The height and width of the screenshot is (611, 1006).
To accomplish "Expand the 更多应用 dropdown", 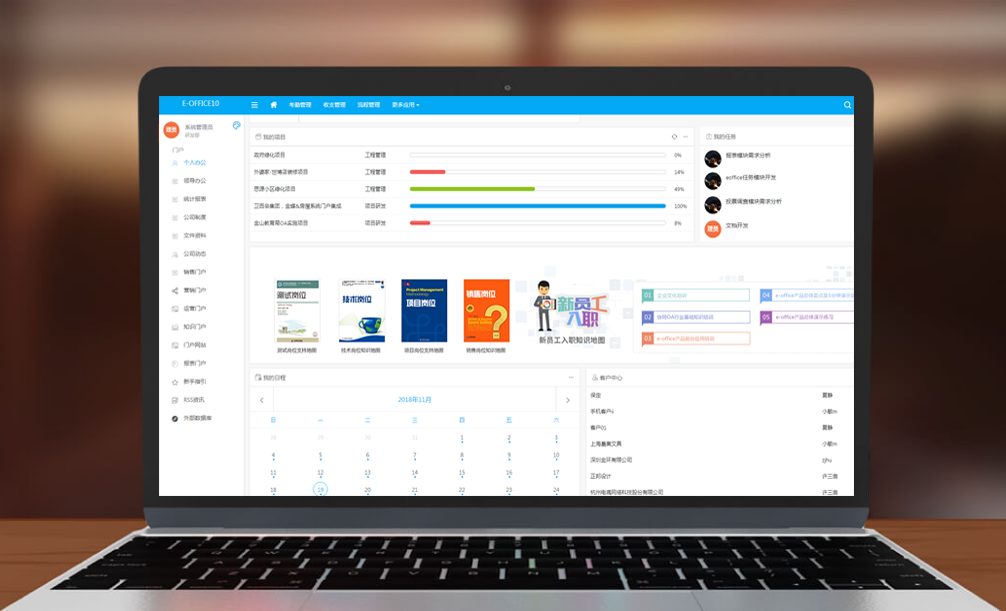I will [405, 104].
